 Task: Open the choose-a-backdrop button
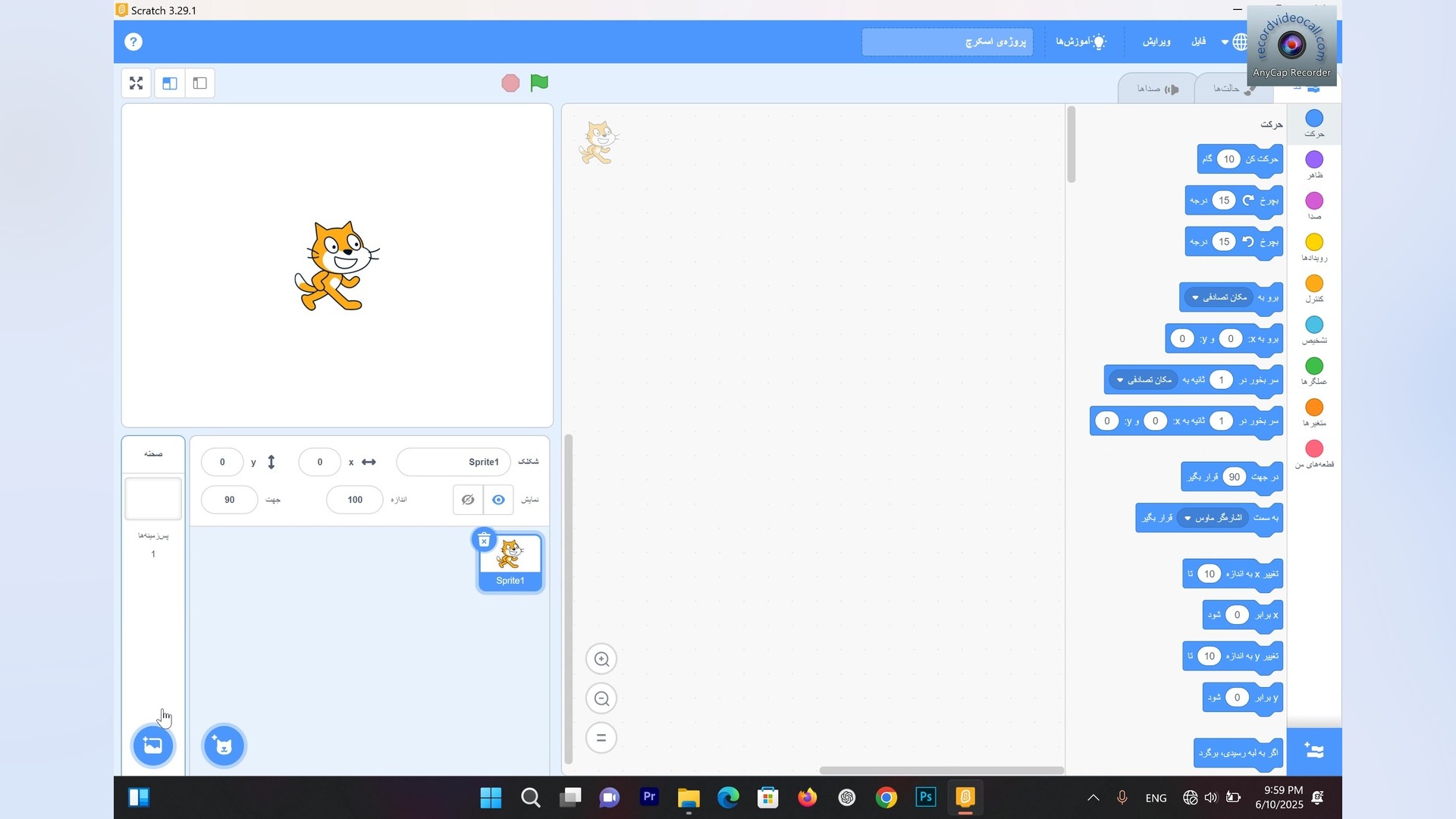click(x=153, y=746)
